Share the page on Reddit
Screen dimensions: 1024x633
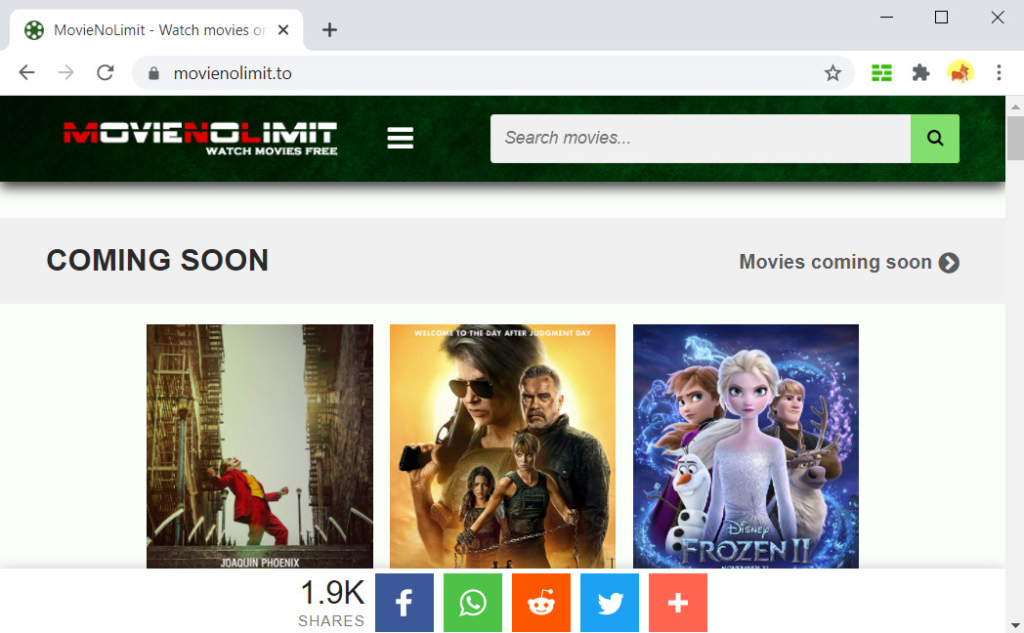click(x=541, y=602)
